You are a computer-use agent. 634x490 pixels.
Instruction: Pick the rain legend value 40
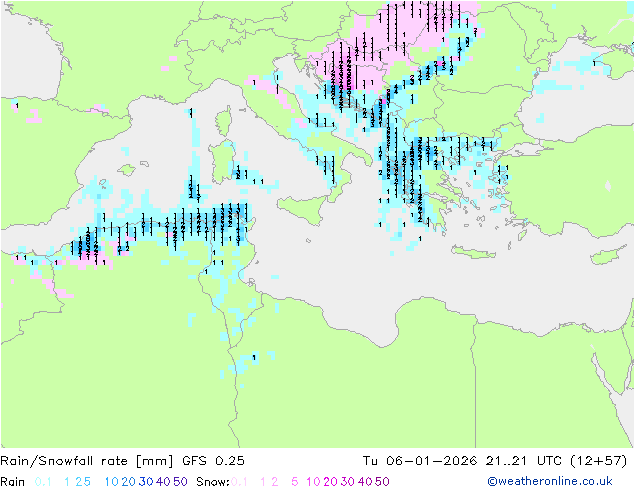click(x=163, y=482)
